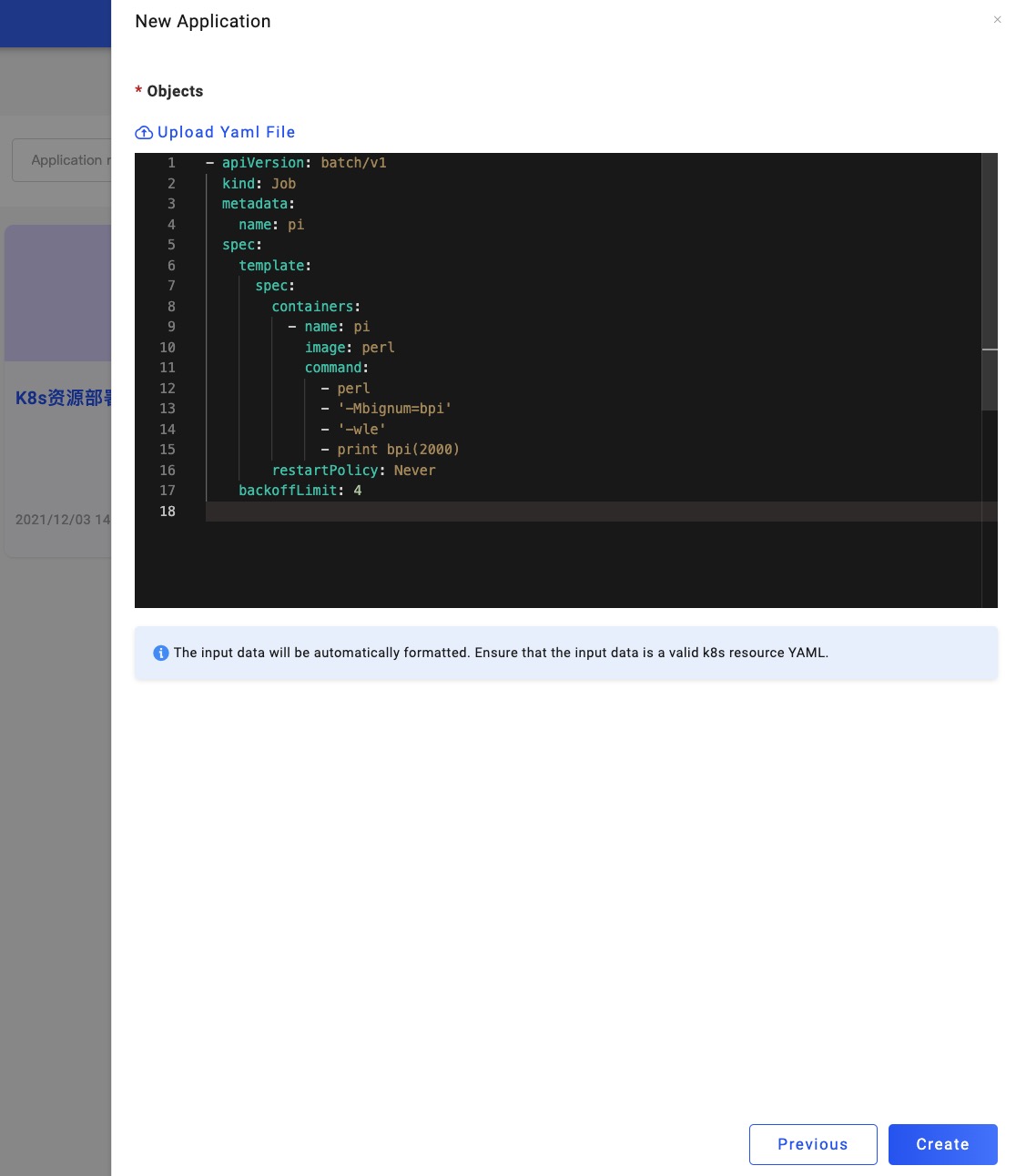Click the 'image: perl' line in YAML
The height and width of the screenshot is (1176, 1016).
[350, 348]
